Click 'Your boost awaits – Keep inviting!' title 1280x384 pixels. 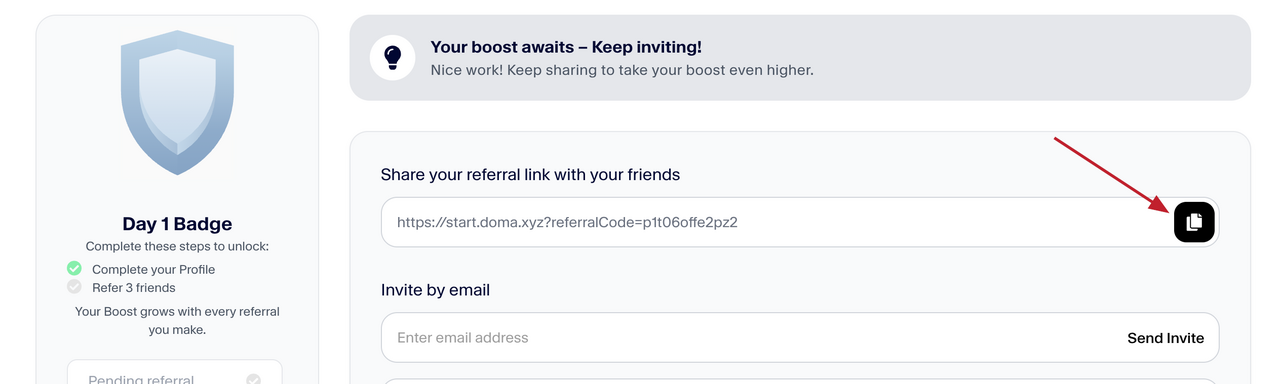[x=566, y=47]
